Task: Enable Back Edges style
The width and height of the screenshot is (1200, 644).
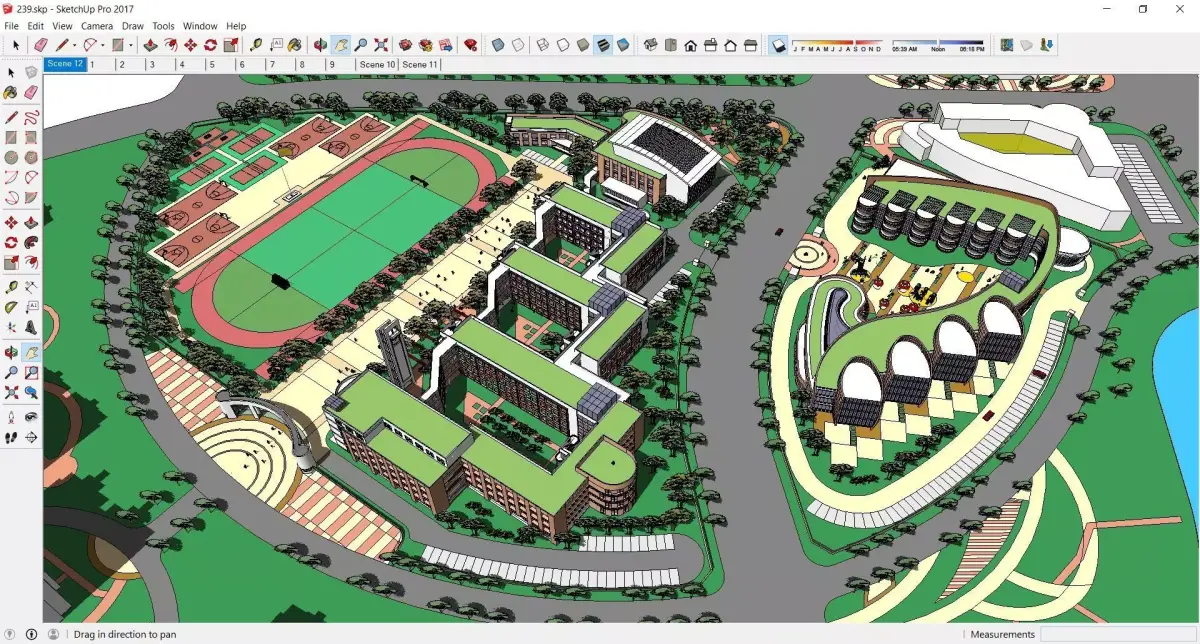Action: pos(518,45)
